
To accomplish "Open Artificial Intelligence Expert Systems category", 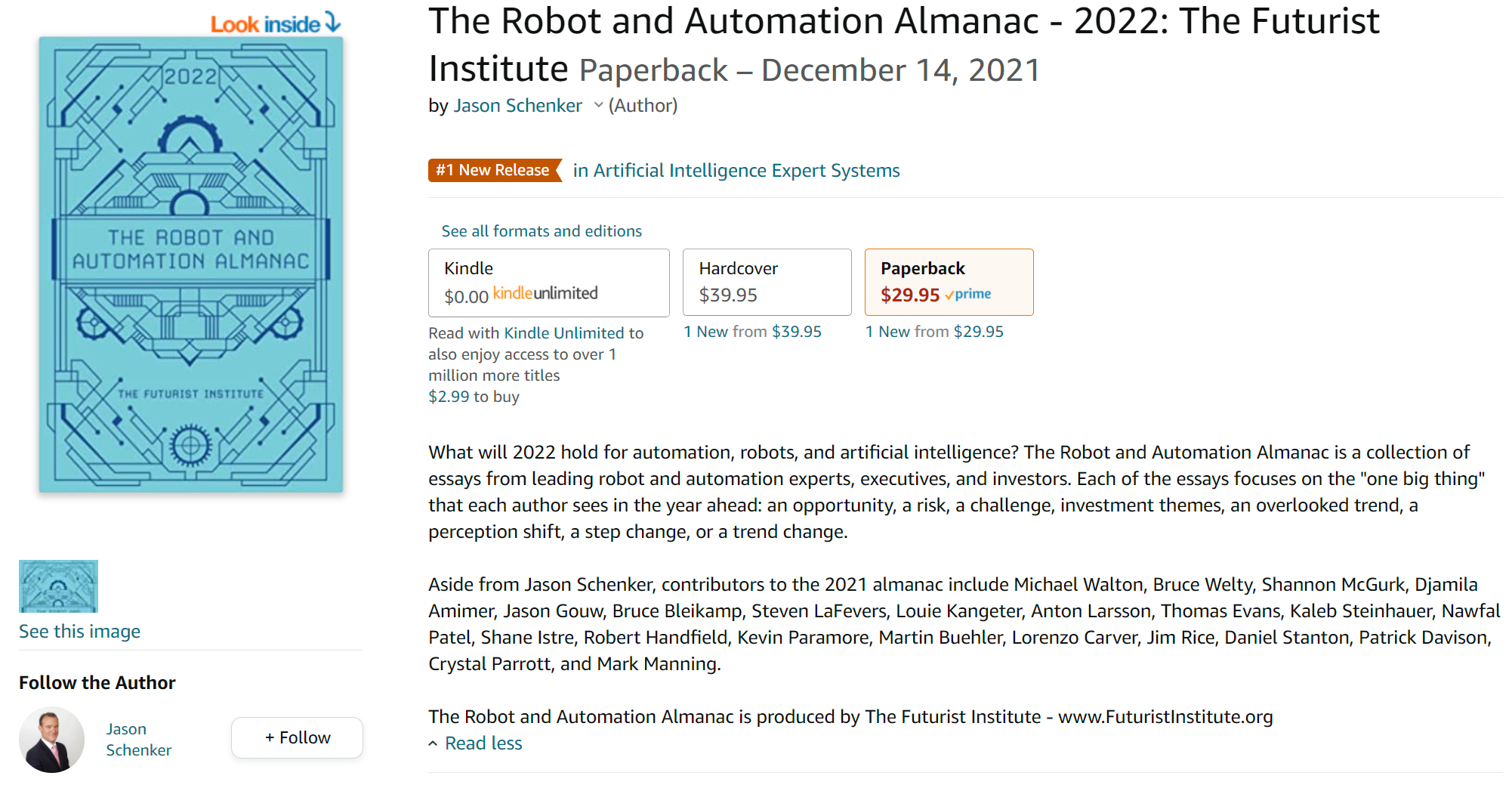I will point(736,171).
